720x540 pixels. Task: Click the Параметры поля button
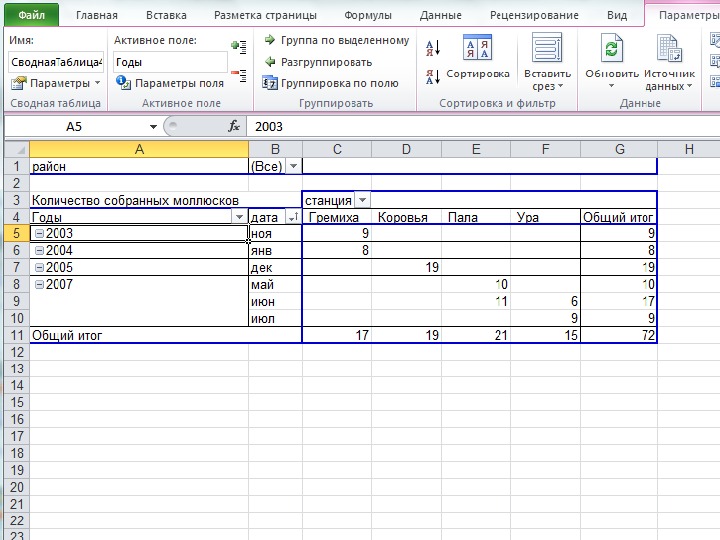pos(170,84)
